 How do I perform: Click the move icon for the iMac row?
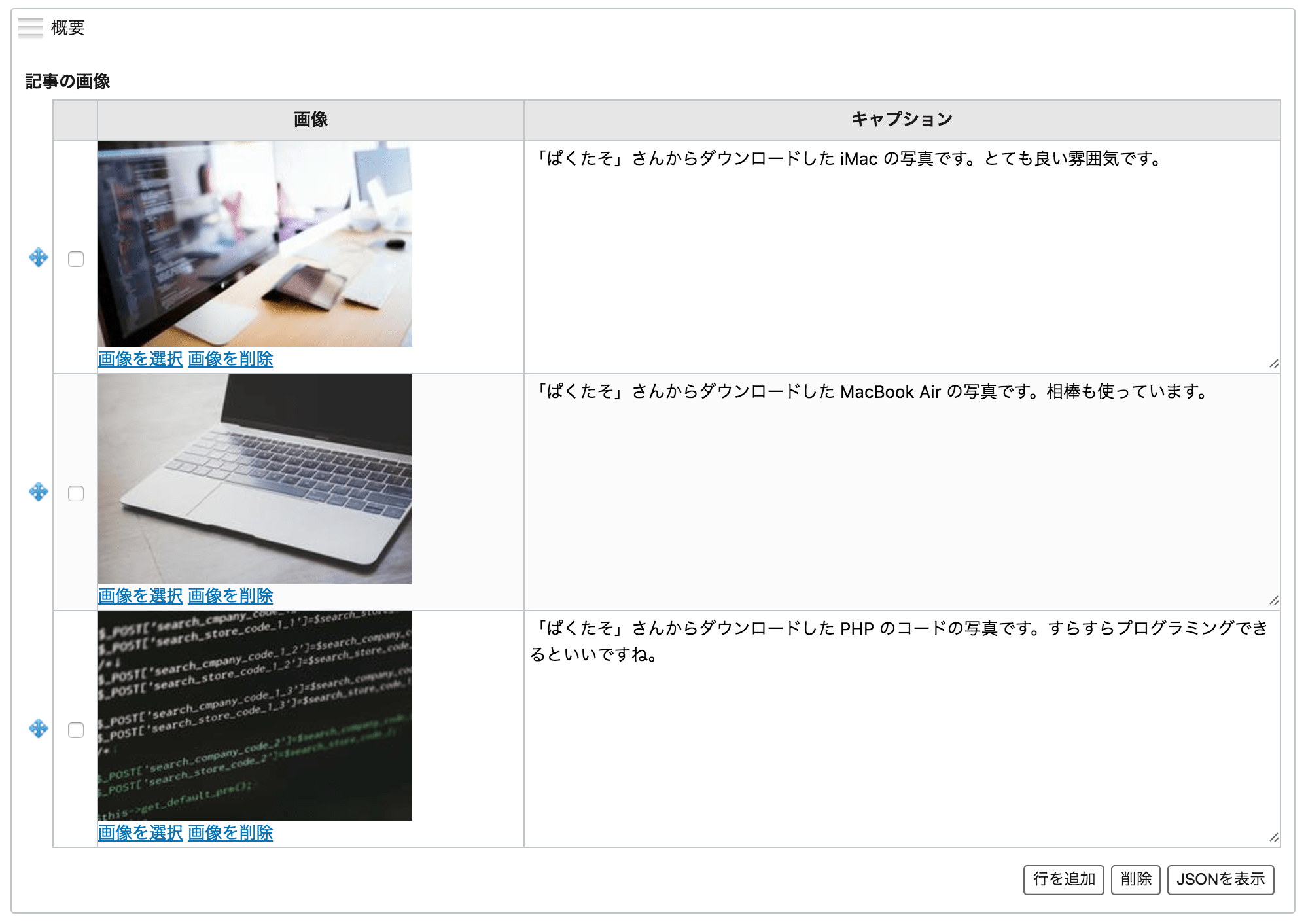(39, 258)
